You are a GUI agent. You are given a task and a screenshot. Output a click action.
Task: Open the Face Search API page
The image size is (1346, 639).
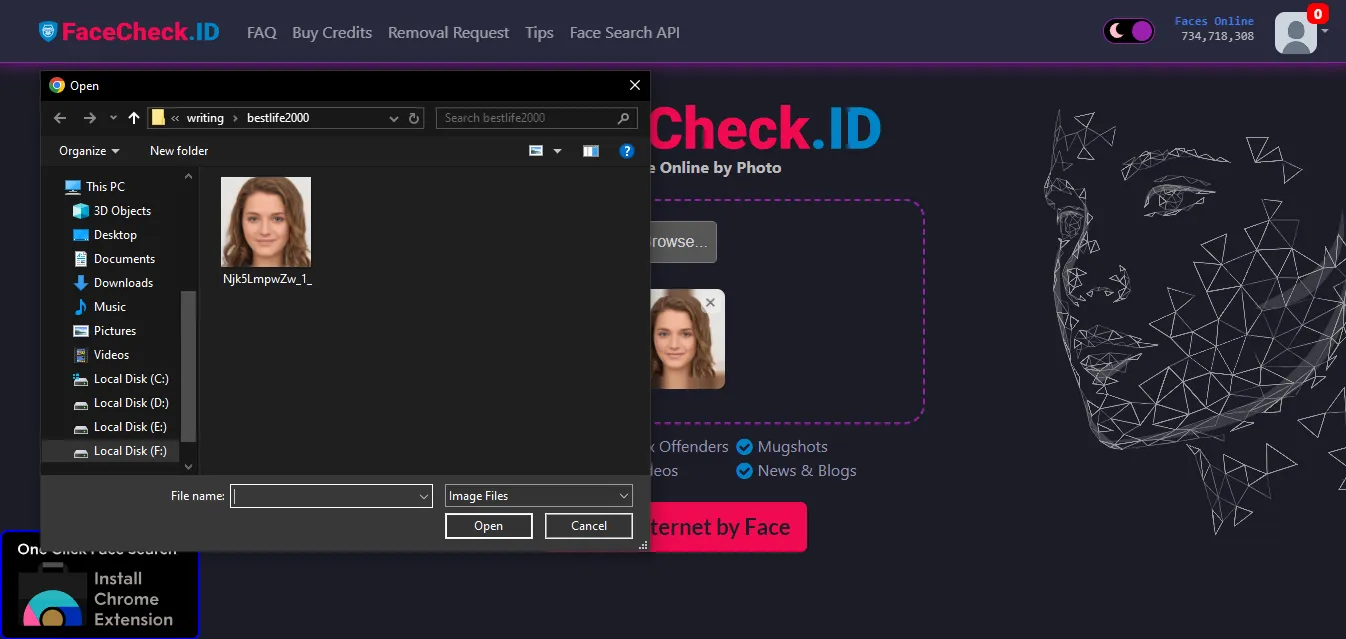click(624, 33)
